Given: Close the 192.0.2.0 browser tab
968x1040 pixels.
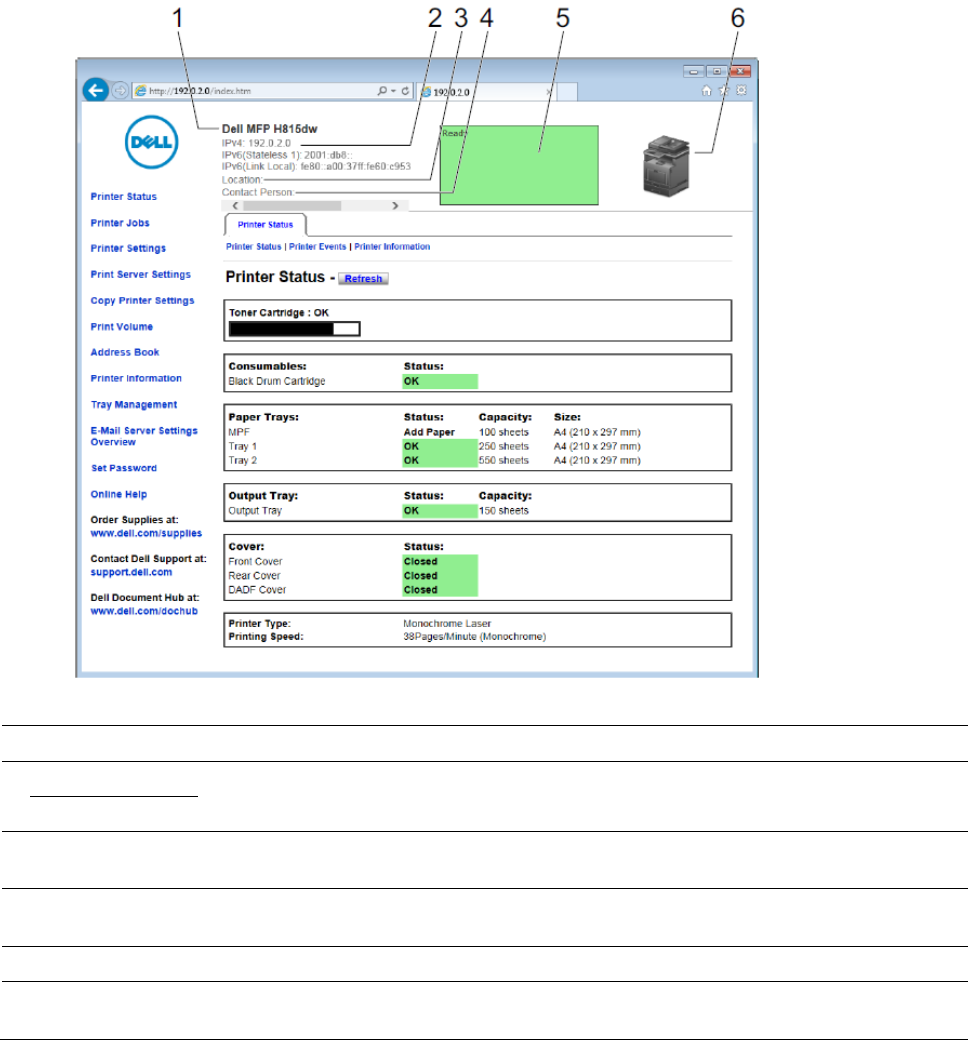Looking at the screenshot, I should [549, 92].
